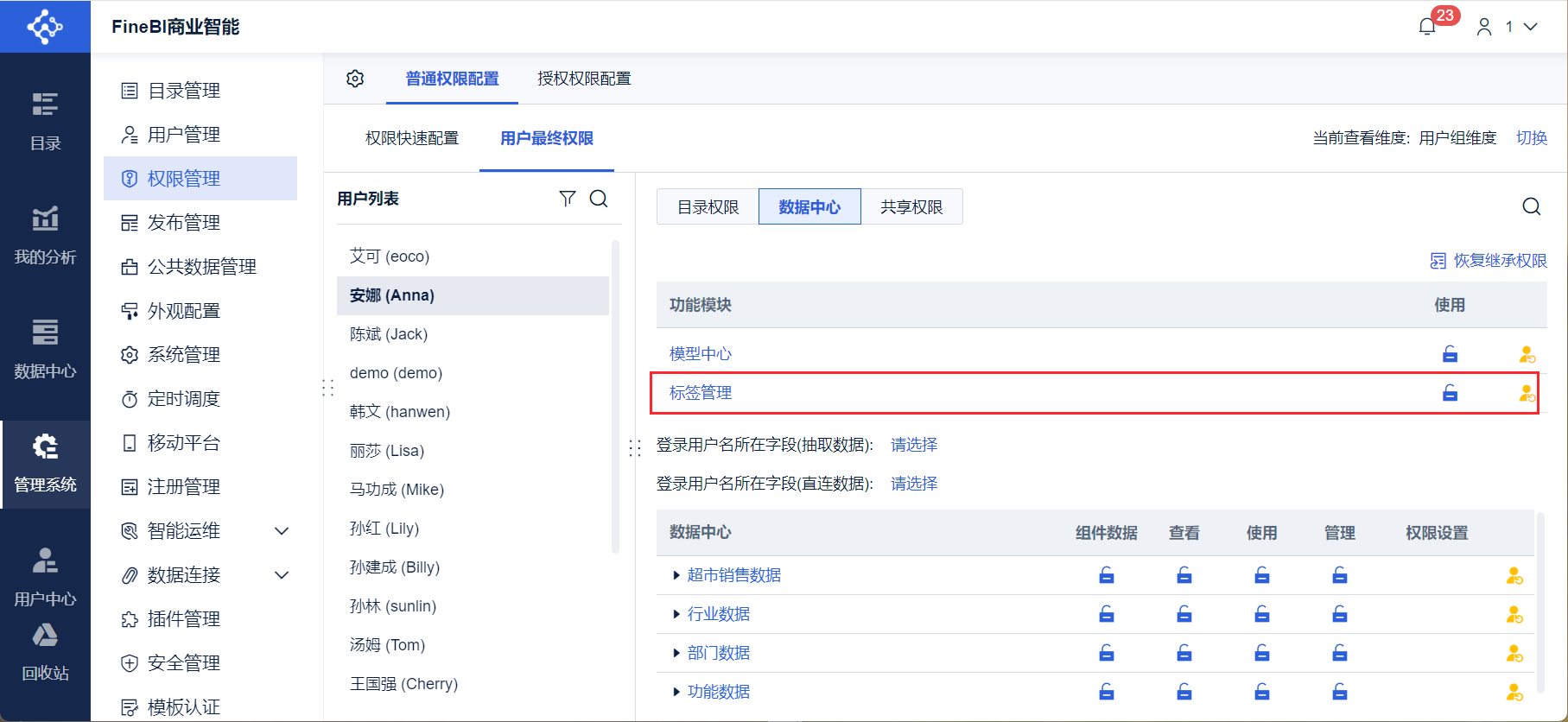This screenshot has height=722, width=1568.
Task: Open 我的分析 in left navigation bar
Action: point(45,234)
